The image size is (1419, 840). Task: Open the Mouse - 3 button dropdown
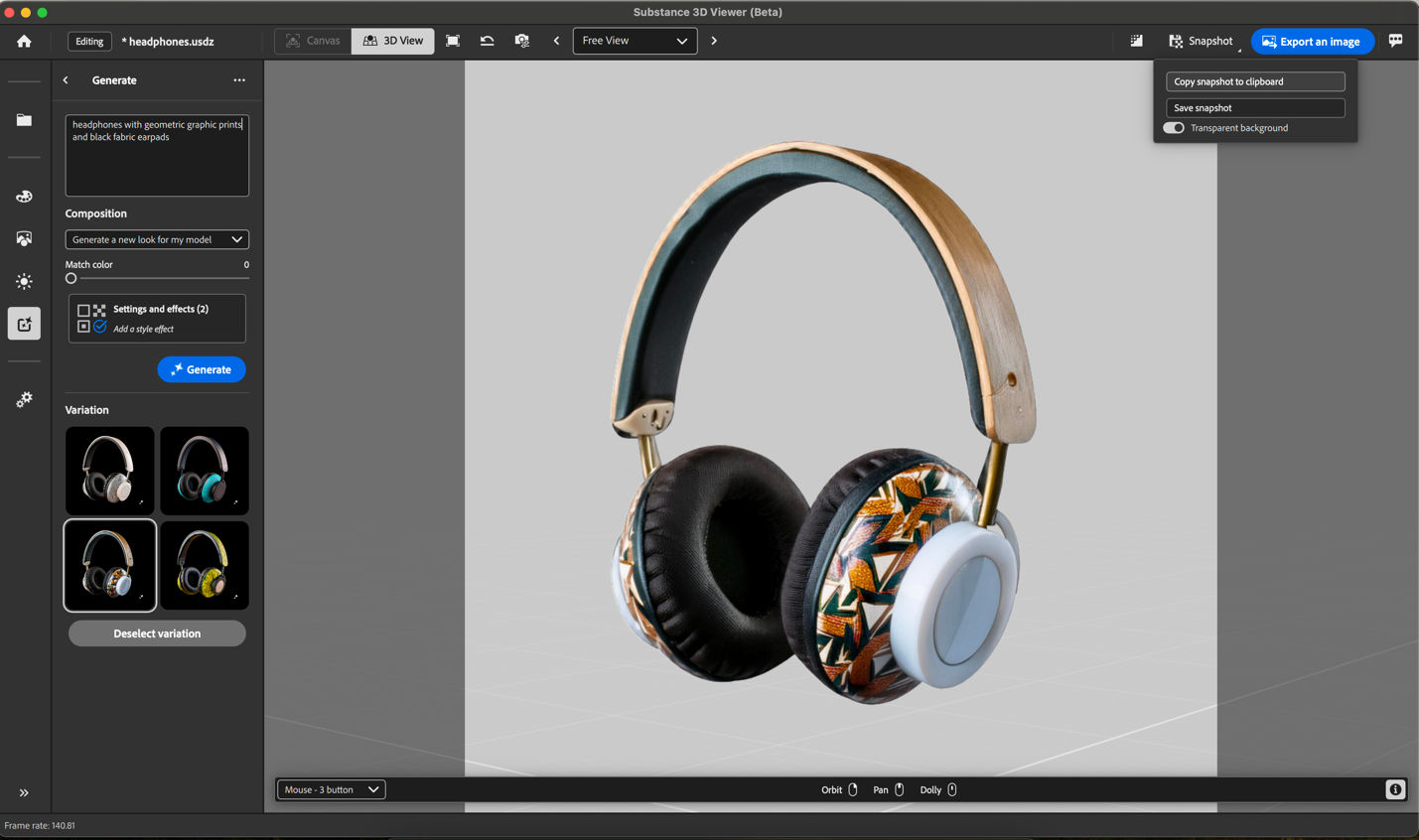[x=331, y=789]
